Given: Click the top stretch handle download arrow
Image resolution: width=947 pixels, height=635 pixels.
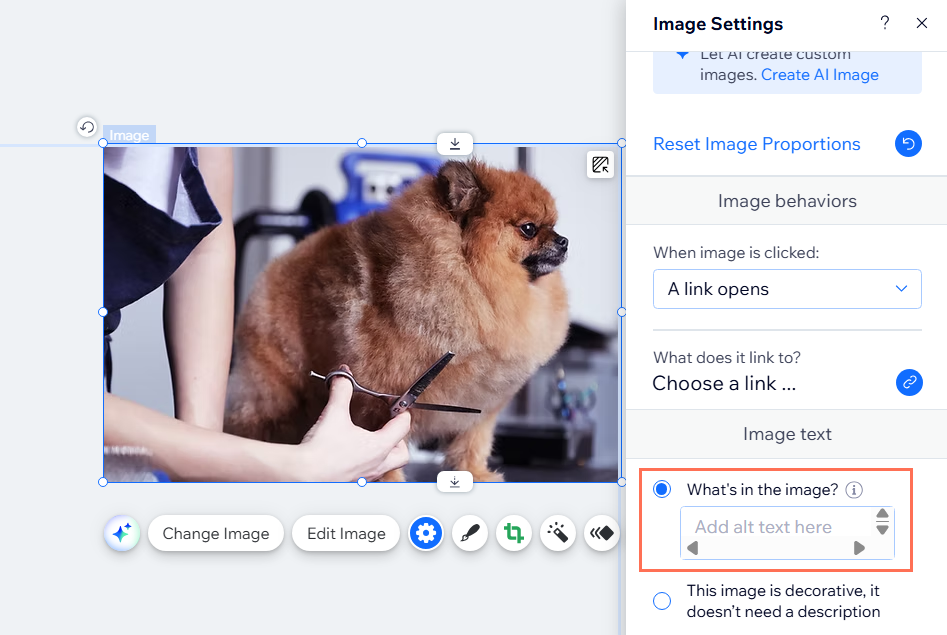Looking at the screenshot, I should point(455,144).
